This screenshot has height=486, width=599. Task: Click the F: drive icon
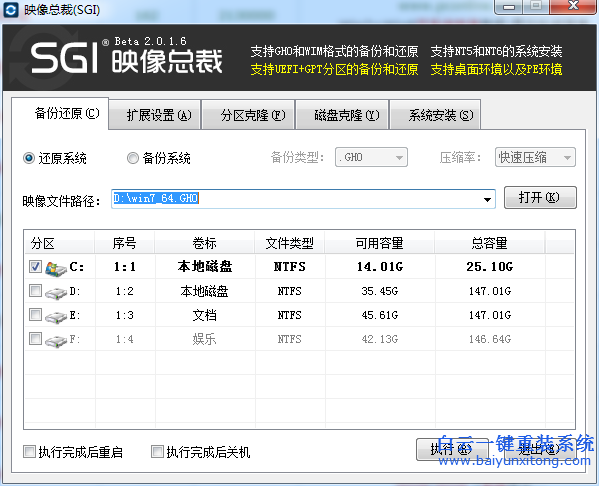pyautogui.click(x=56, y=340)
